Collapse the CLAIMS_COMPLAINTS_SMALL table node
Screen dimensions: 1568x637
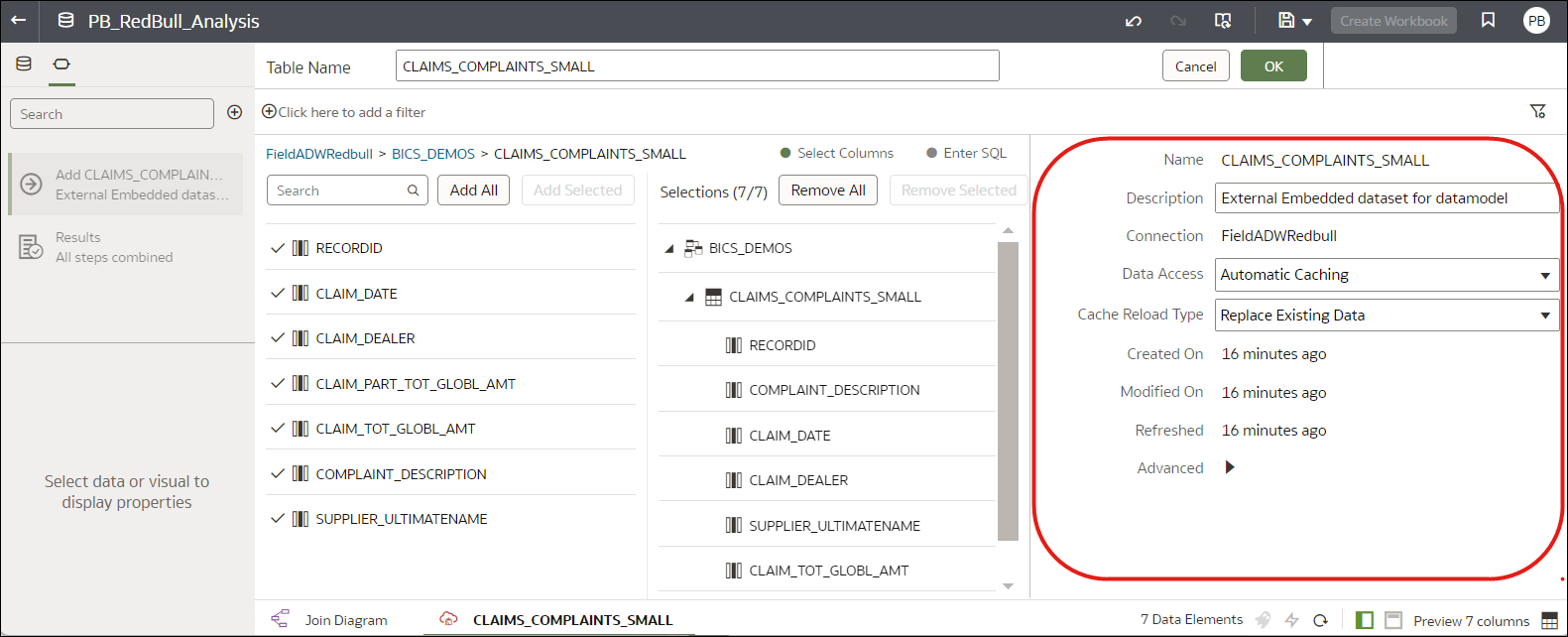689,298
